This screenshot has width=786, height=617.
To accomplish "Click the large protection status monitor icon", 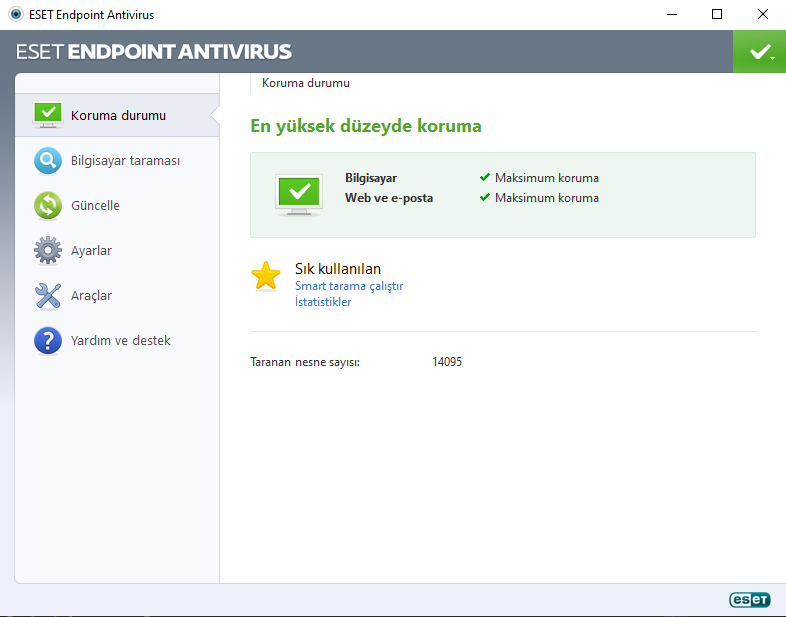I will point(298,194).
